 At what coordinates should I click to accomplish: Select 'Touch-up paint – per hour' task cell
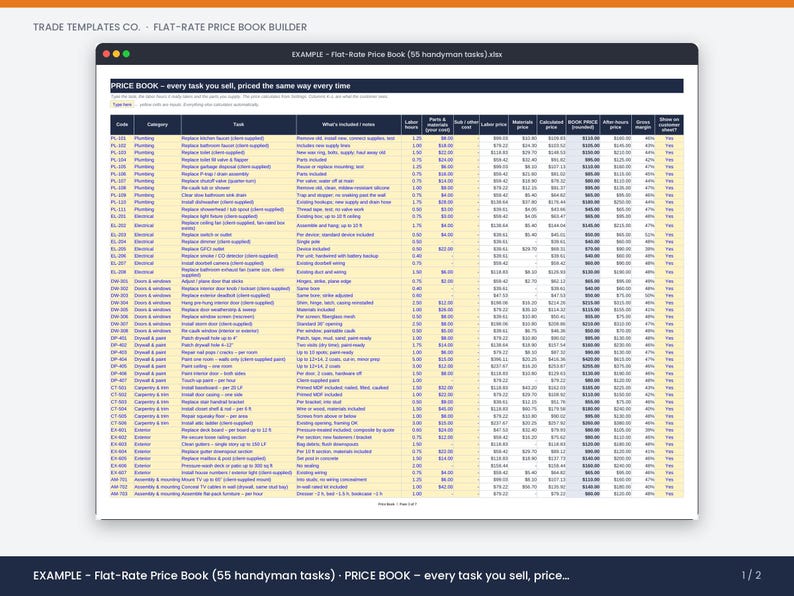[x=239, y=380]
